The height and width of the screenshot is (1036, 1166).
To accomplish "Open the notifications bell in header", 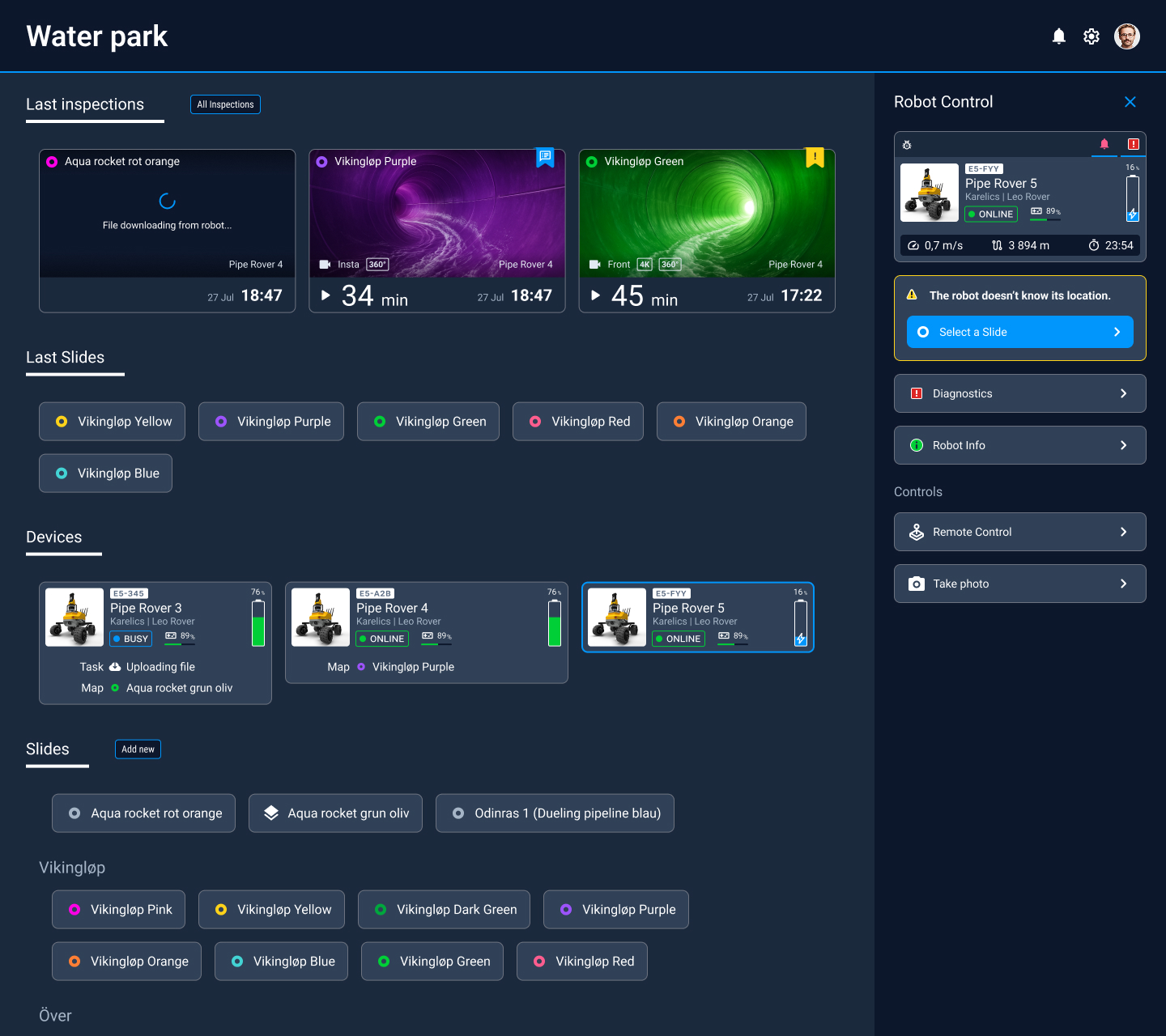I will click(1058, 36).
